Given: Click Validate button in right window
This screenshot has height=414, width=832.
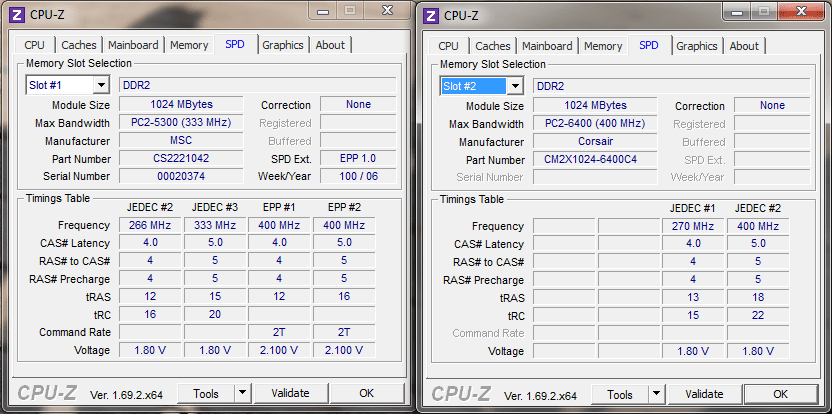Looking at the screenshot, I should pyautogui.click(x=704, y=394).
